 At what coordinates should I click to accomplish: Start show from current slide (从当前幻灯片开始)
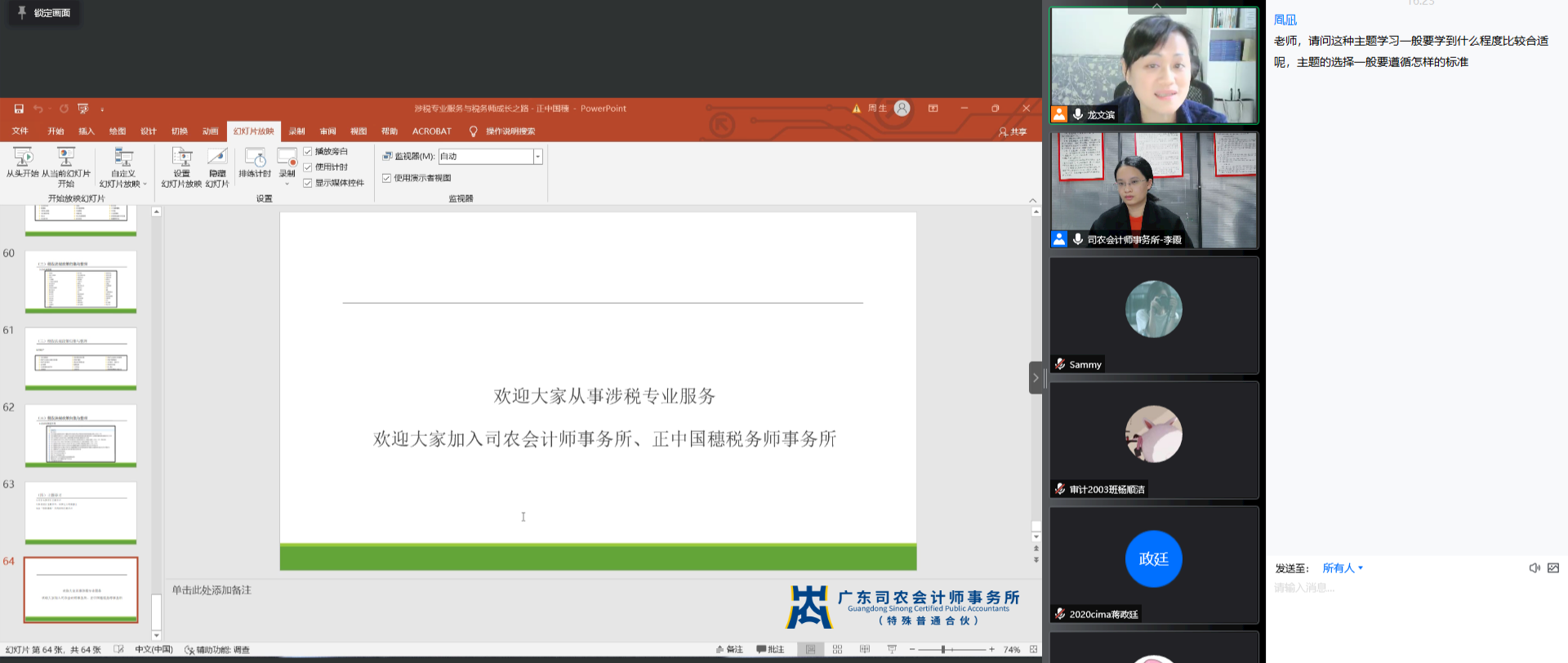point(66,167)
